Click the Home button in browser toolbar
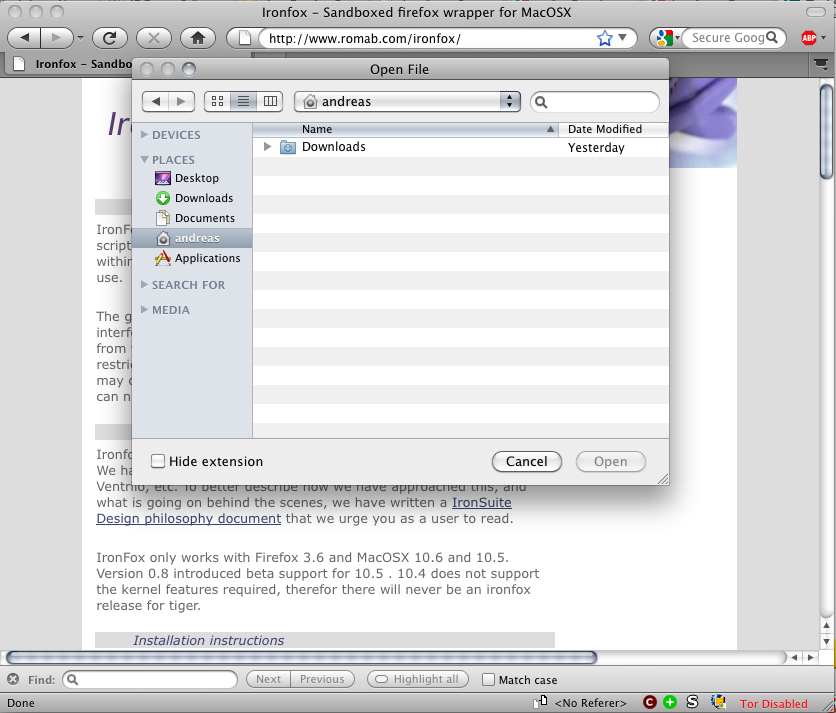Screen dimensions: 836x713 [x=197, y=37]
